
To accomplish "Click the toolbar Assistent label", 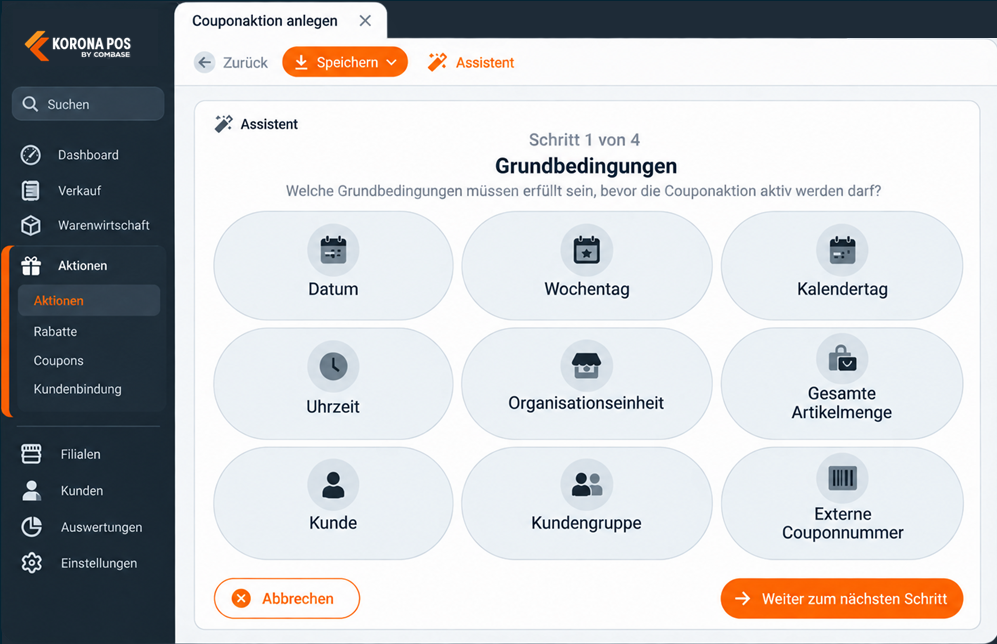I will 485,63.
